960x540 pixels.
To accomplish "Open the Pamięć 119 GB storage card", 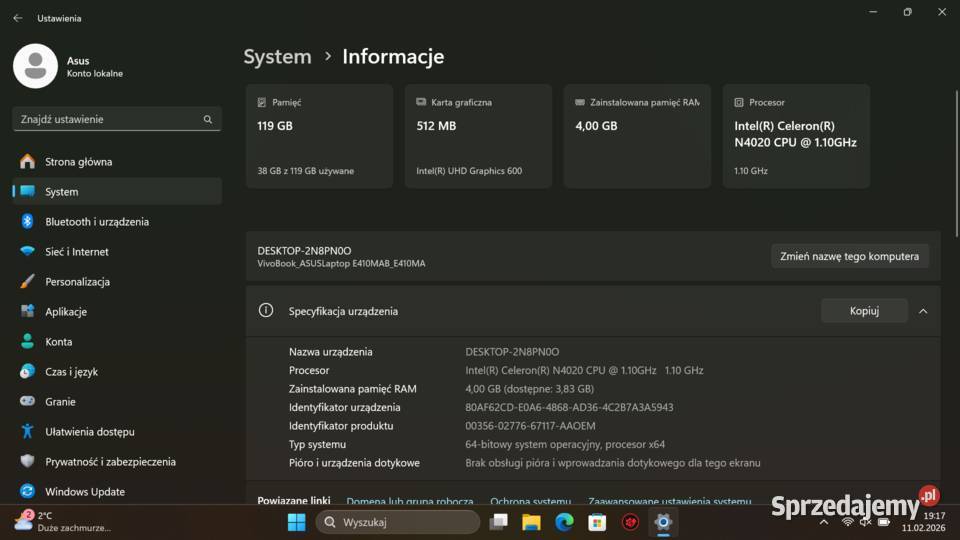I will [319, 136].
